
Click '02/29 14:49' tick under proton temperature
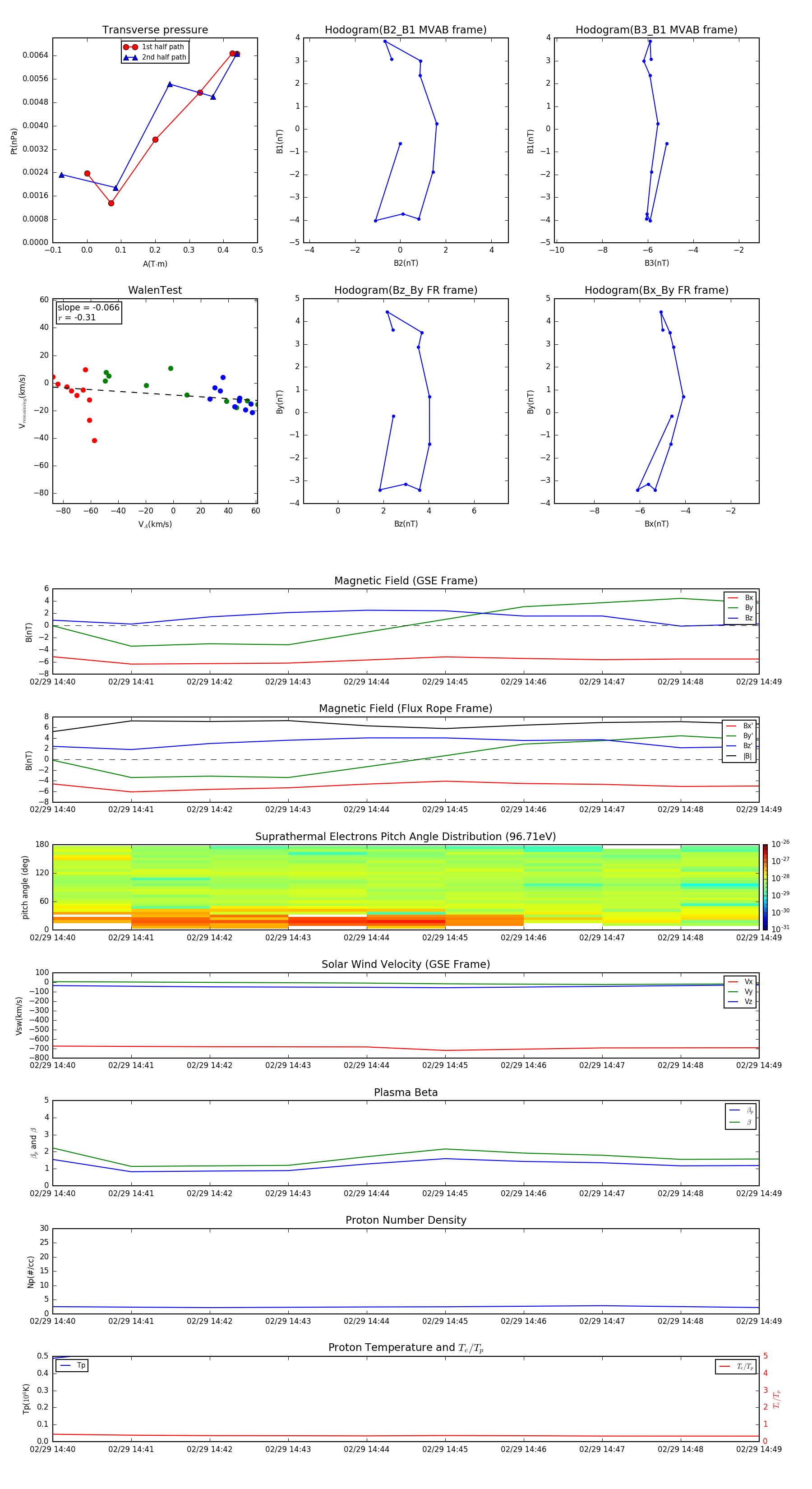(x=759, y=1449)
